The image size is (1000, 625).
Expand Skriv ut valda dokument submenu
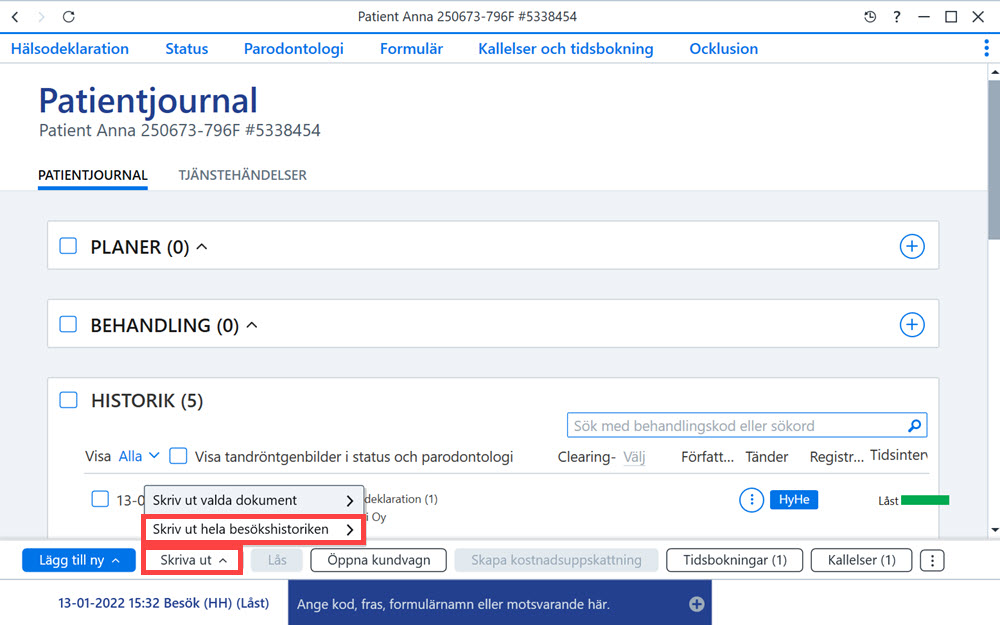pos(253,501)
